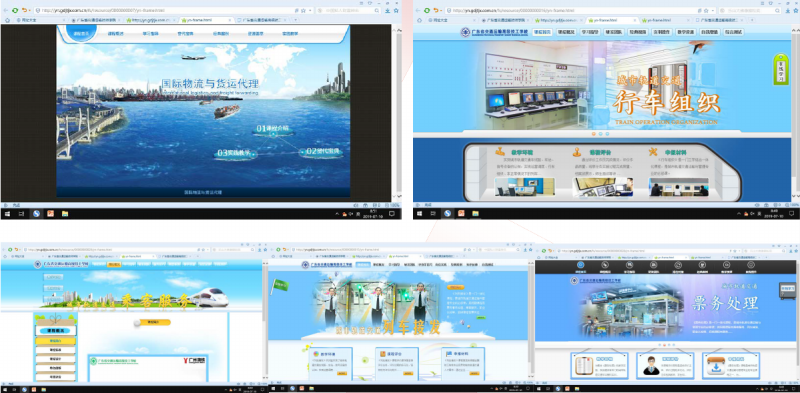Click the green 在线学习 tag on 行车组织 page
This screenshot has width=800, height=393.
[x=780, y=69]
